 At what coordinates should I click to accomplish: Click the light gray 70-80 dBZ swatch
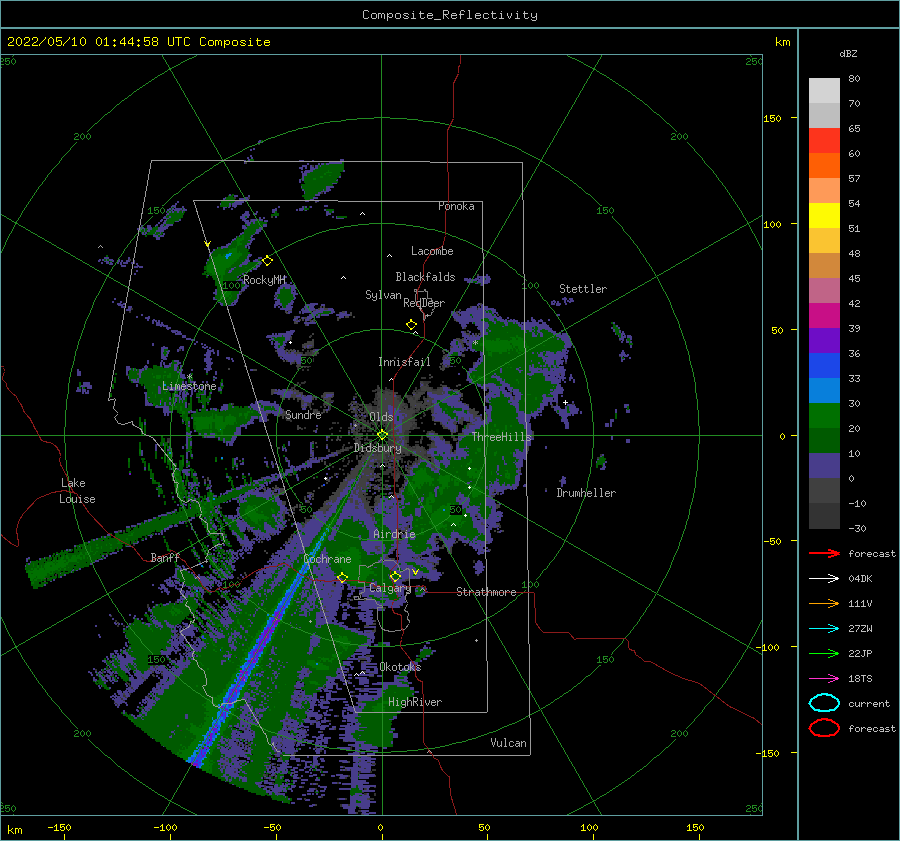click(x=824, y=91)
